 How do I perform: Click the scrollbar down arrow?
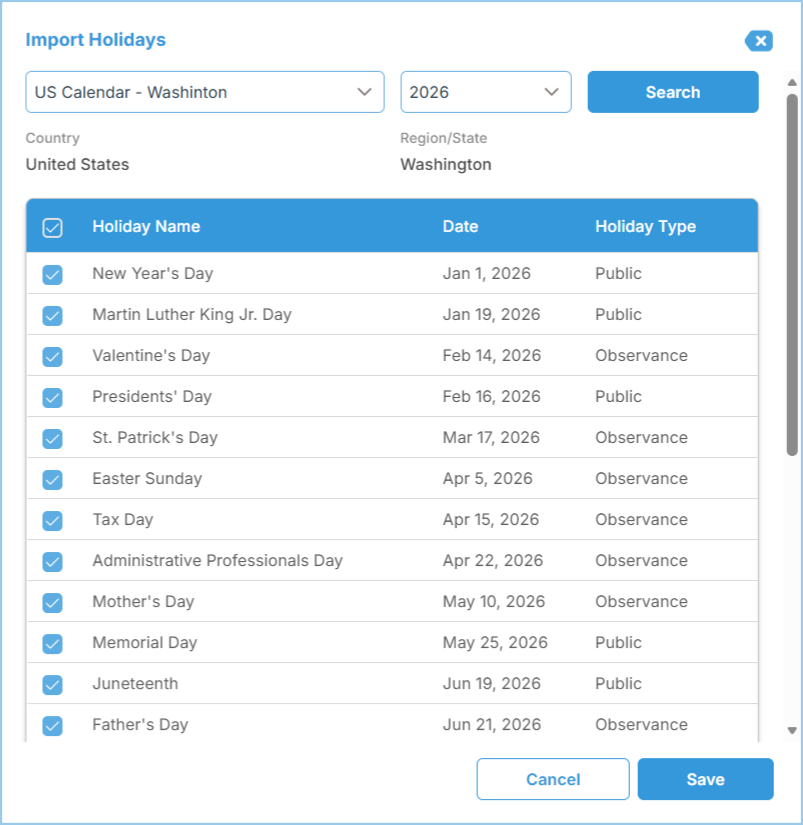(x=792, y=731)
